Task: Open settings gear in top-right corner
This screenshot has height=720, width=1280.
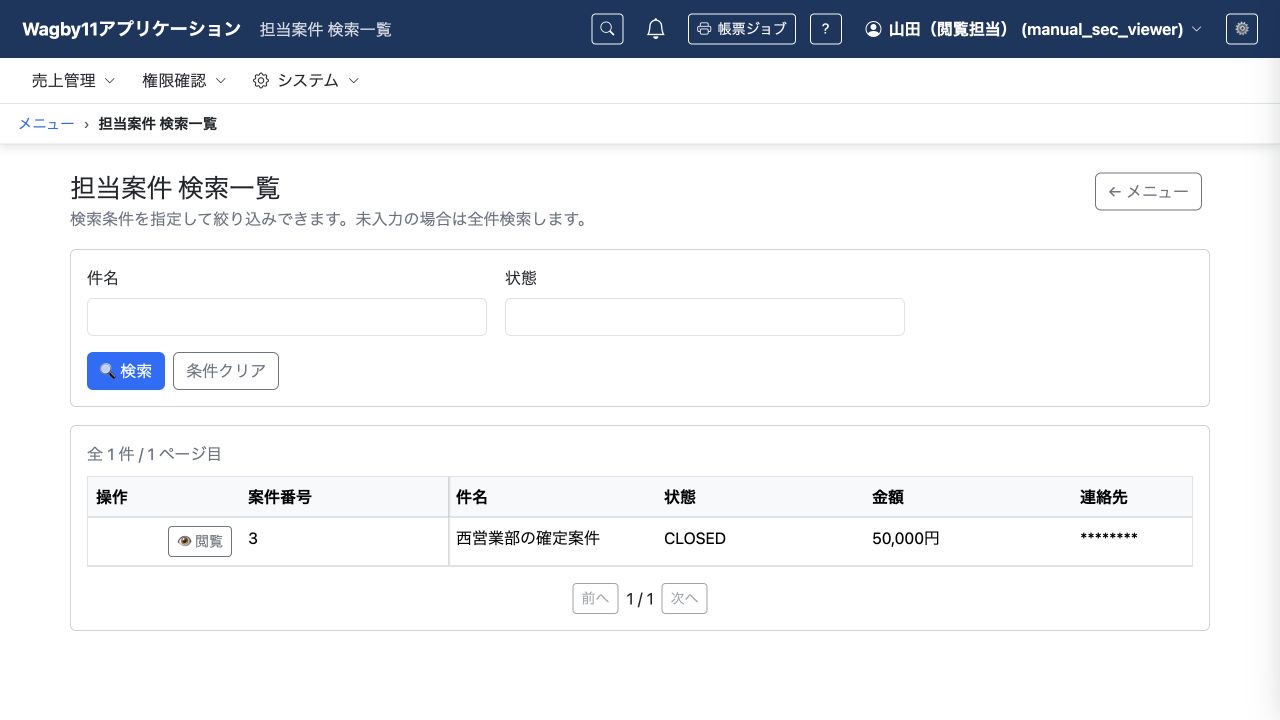Action: (1242, 29)
